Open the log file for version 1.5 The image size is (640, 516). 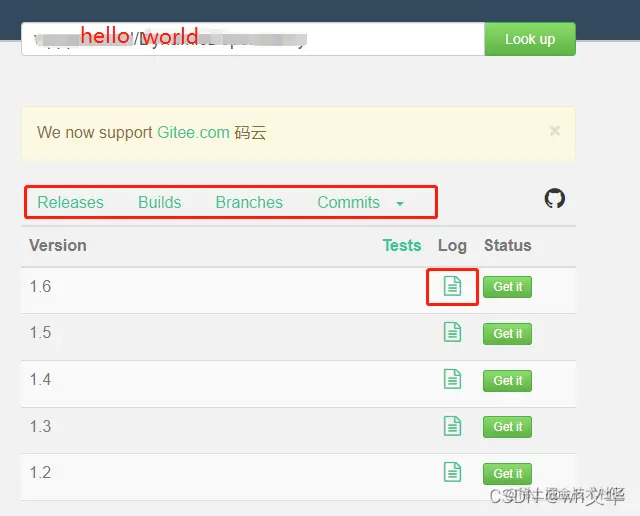pos(452,332)
